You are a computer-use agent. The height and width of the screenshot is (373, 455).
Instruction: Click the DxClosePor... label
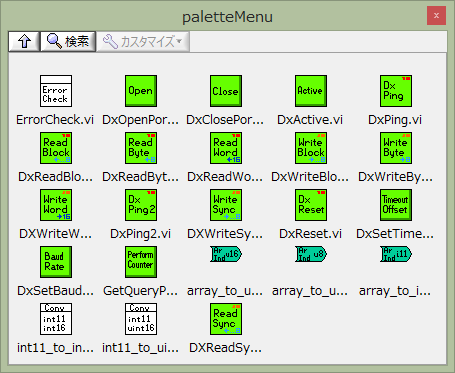tap(225, 120)
